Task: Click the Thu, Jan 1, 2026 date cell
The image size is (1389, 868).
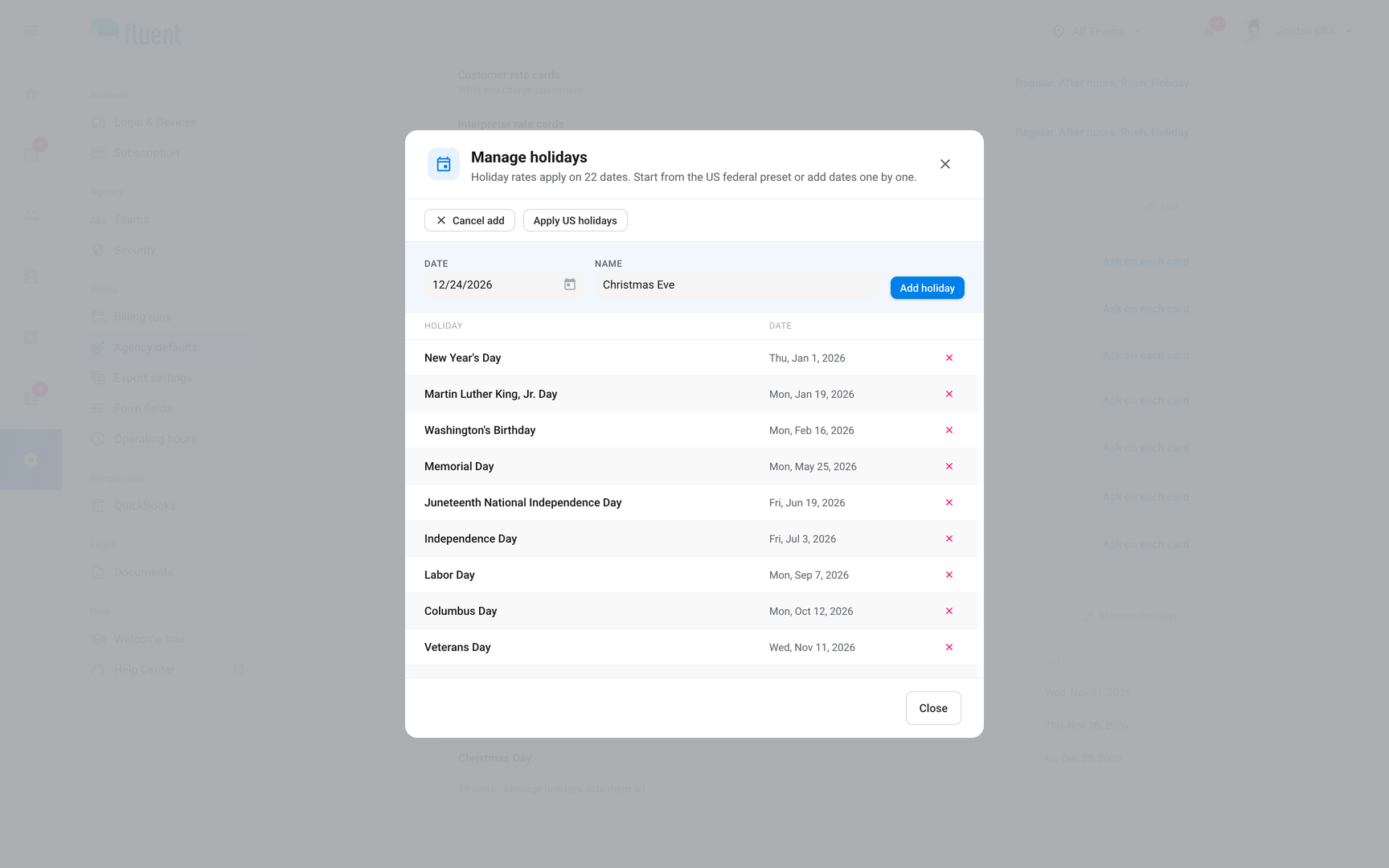Action: pyautogui.click(x=807, y=358)
